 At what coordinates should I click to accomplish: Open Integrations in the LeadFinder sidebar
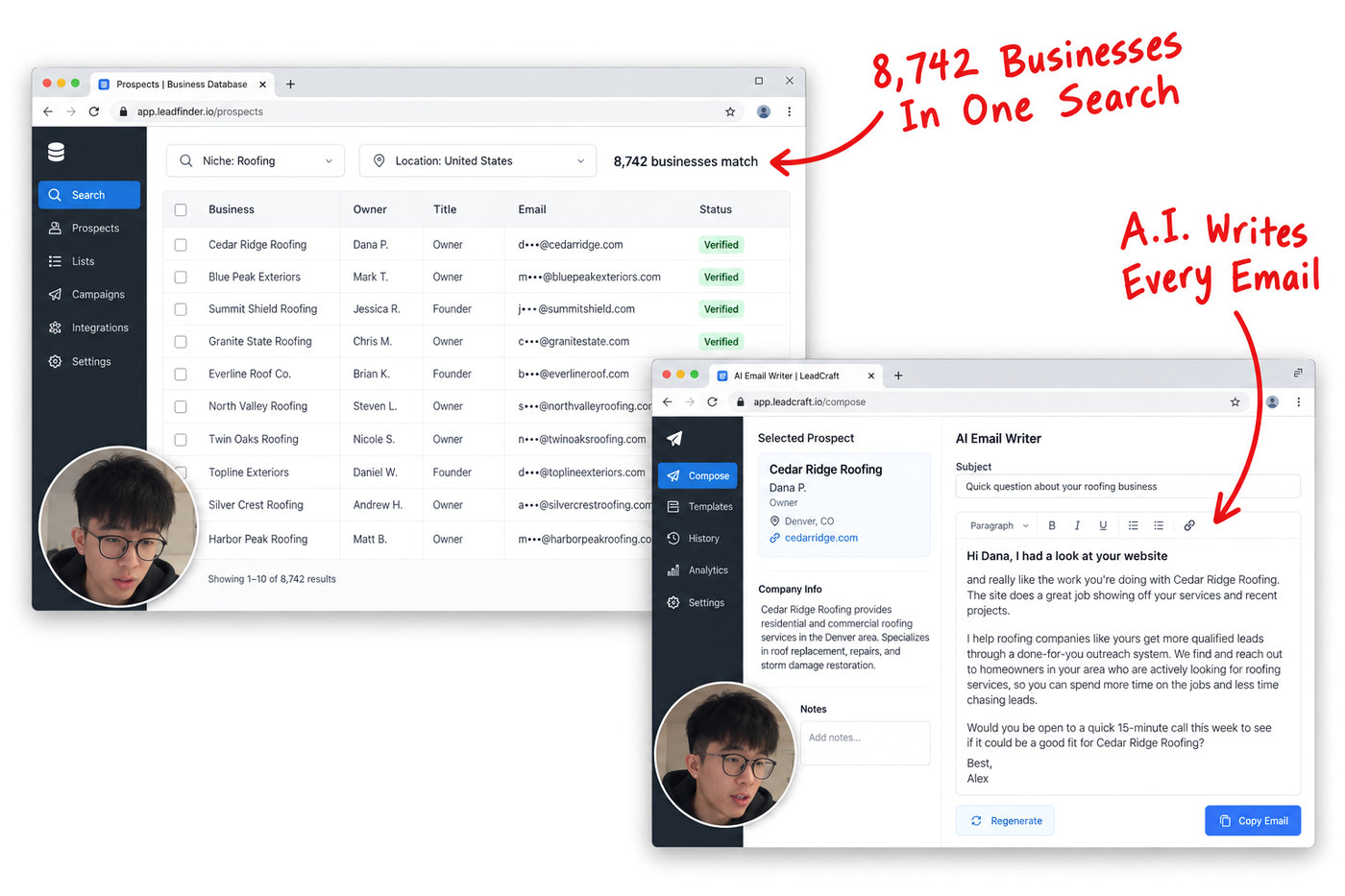click(89, 328)
